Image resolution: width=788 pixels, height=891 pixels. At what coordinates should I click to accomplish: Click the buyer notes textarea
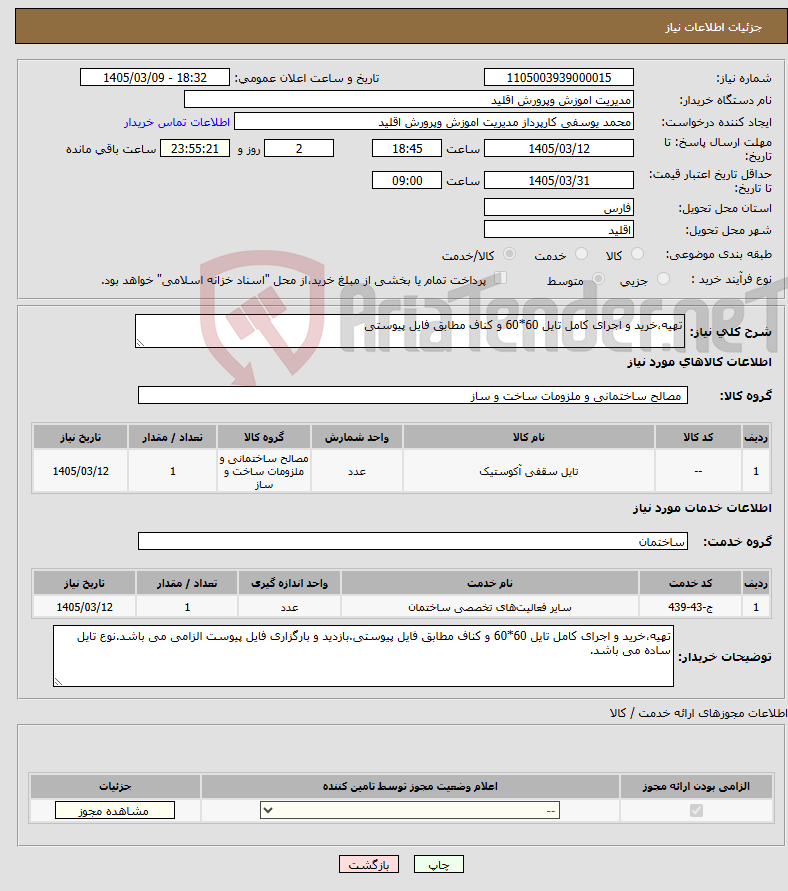click(x=364, y=656)
